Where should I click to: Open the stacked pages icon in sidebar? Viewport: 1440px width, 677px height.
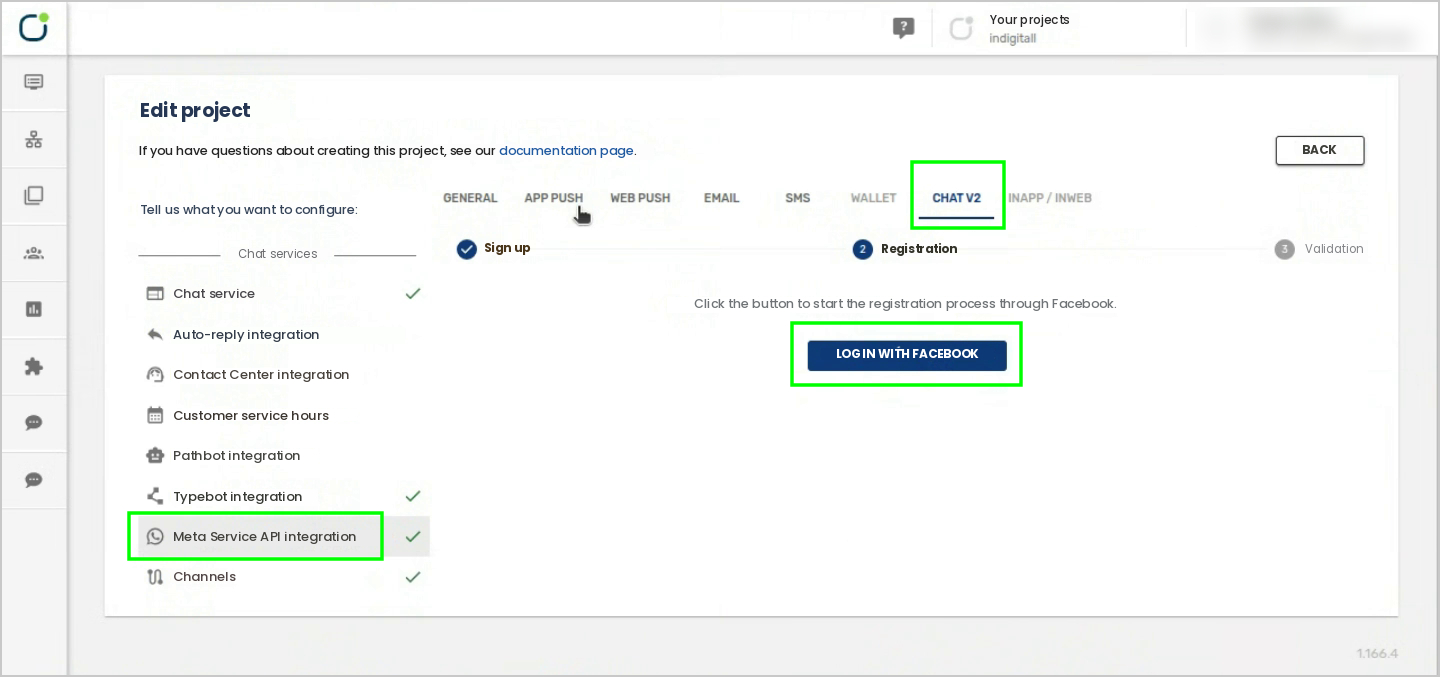[34, 196]
